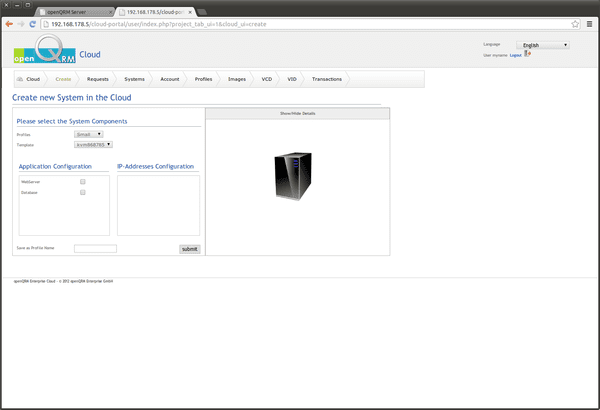The height and width of the screenshot is (410, 600).
Task: Click the Database label text
Action: (29, 193)
